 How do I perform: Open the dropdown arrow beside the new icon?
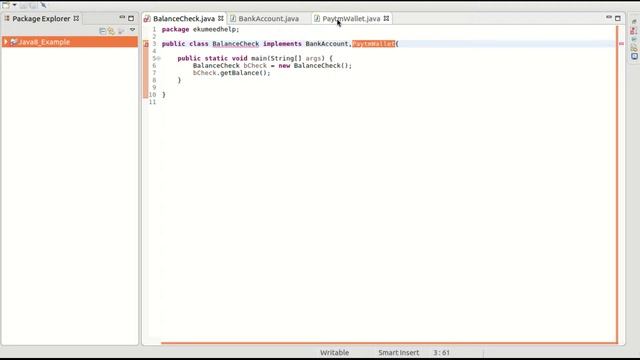tap(14, 5)
